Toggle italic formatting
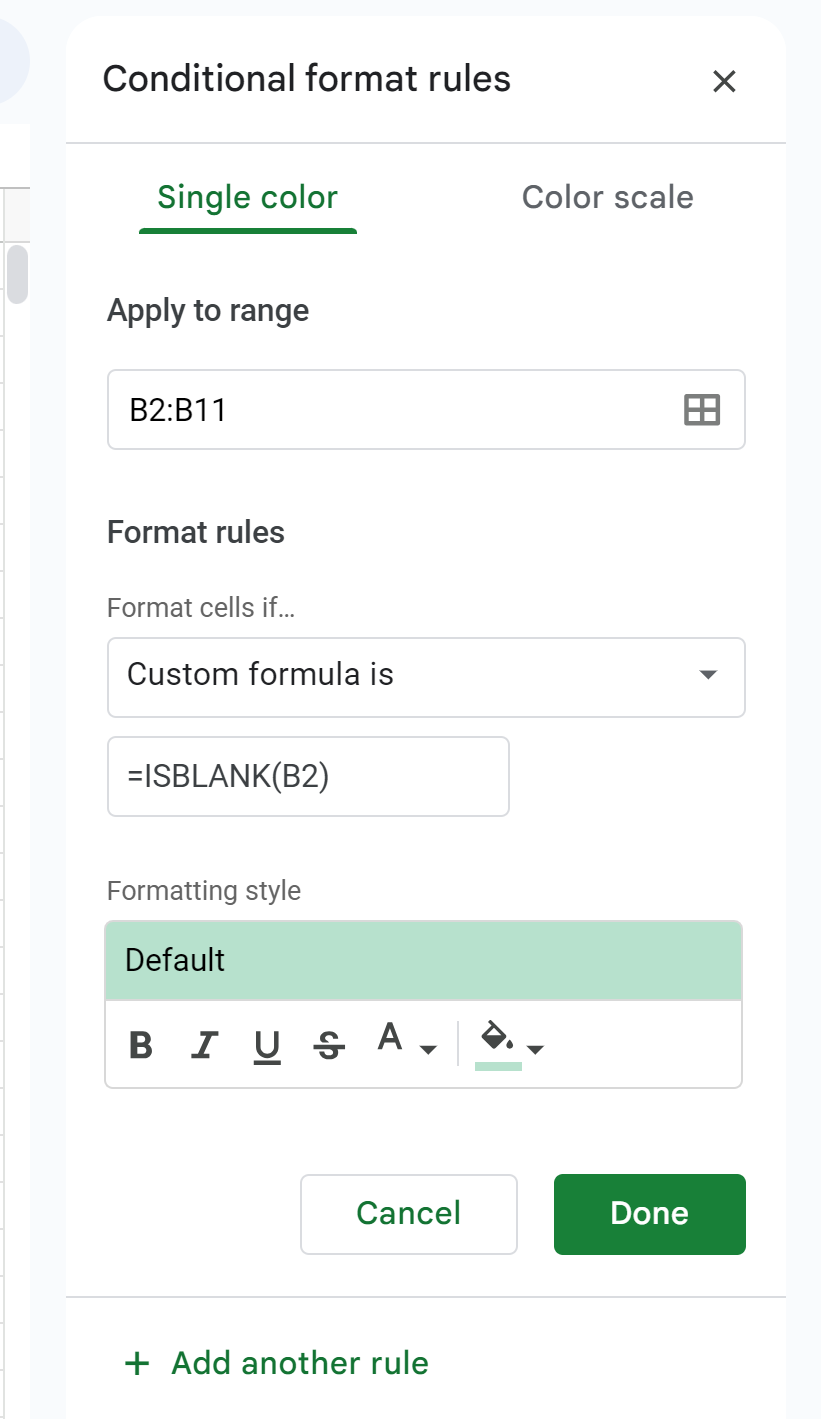821x1419 pixels. click(x=204, y=1046)
